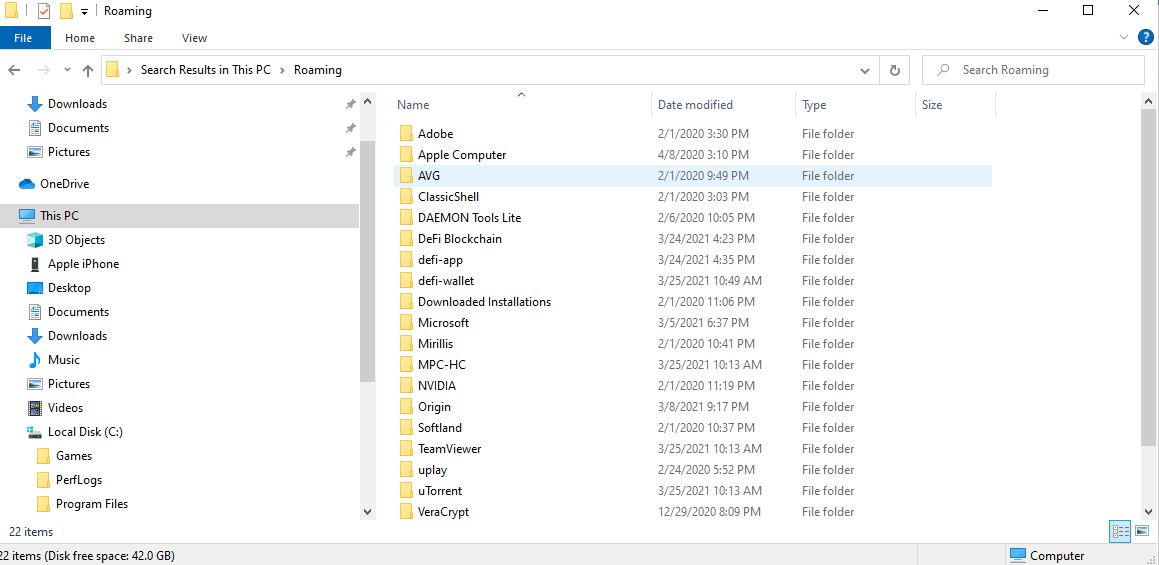Switch to the View ribbon tab

tap(194, 38)
